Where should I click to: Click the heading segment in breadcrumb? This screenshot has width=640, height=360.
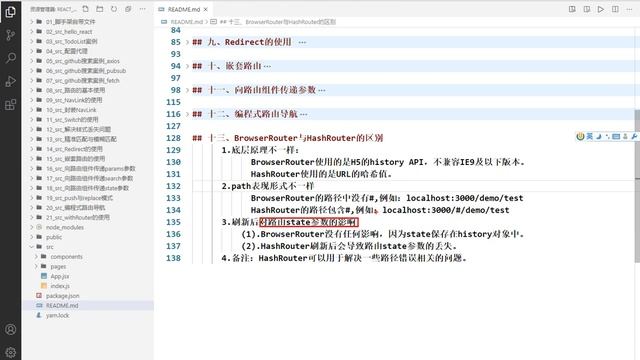point(278,22)
